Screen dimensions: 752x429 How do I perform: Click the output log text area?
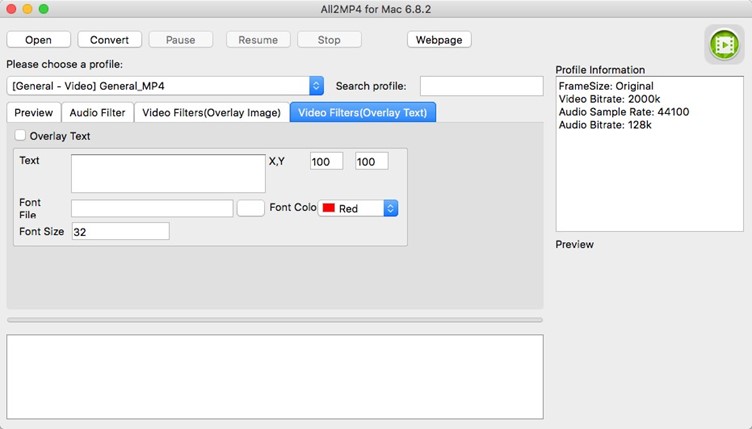click(275, 377)
